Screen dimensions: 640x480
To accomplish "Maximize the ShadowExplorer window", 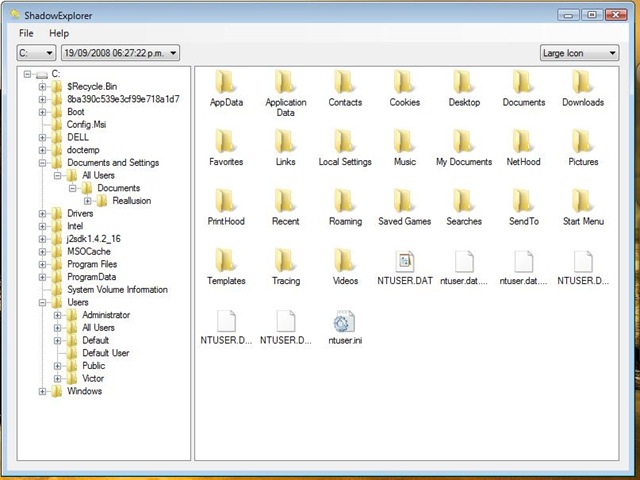I will (592, 15).
